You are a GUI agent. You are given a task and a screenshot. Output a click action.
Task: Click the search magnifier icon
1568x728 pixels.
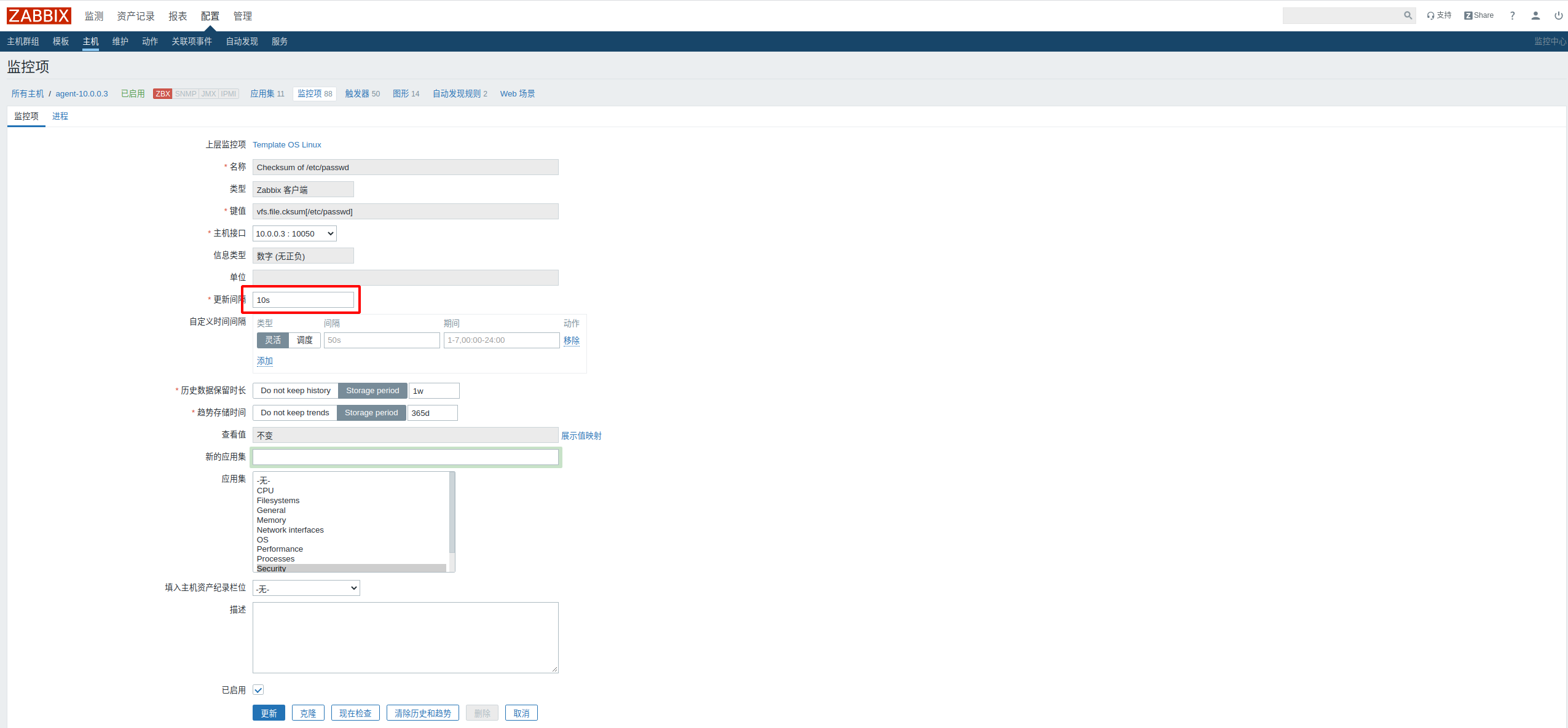[x=1408, y=15]
